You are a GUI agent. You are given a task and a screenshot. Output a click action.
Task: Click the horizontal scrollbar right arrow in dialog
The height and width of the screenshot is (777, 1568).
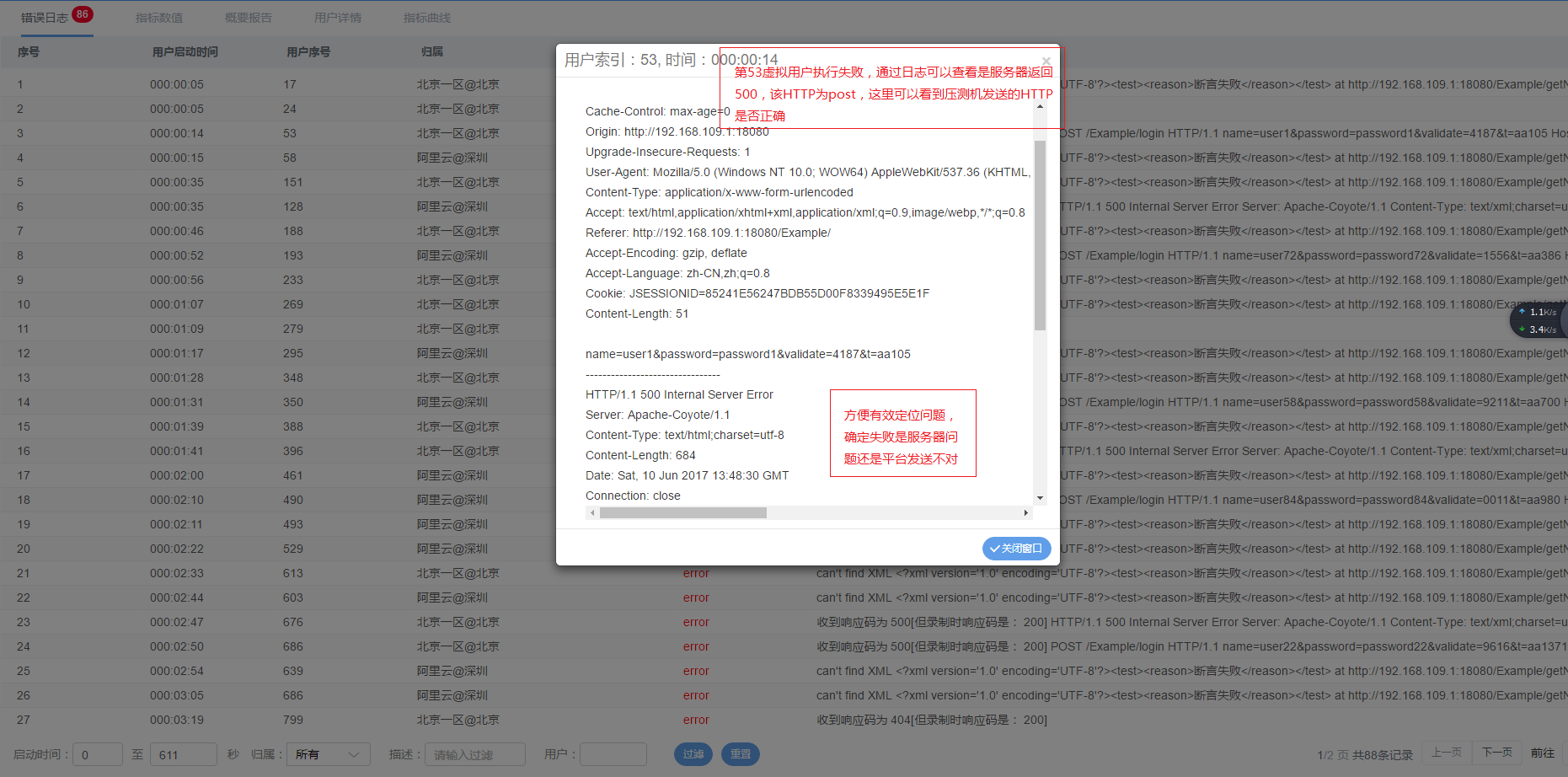coord(1025,512)
